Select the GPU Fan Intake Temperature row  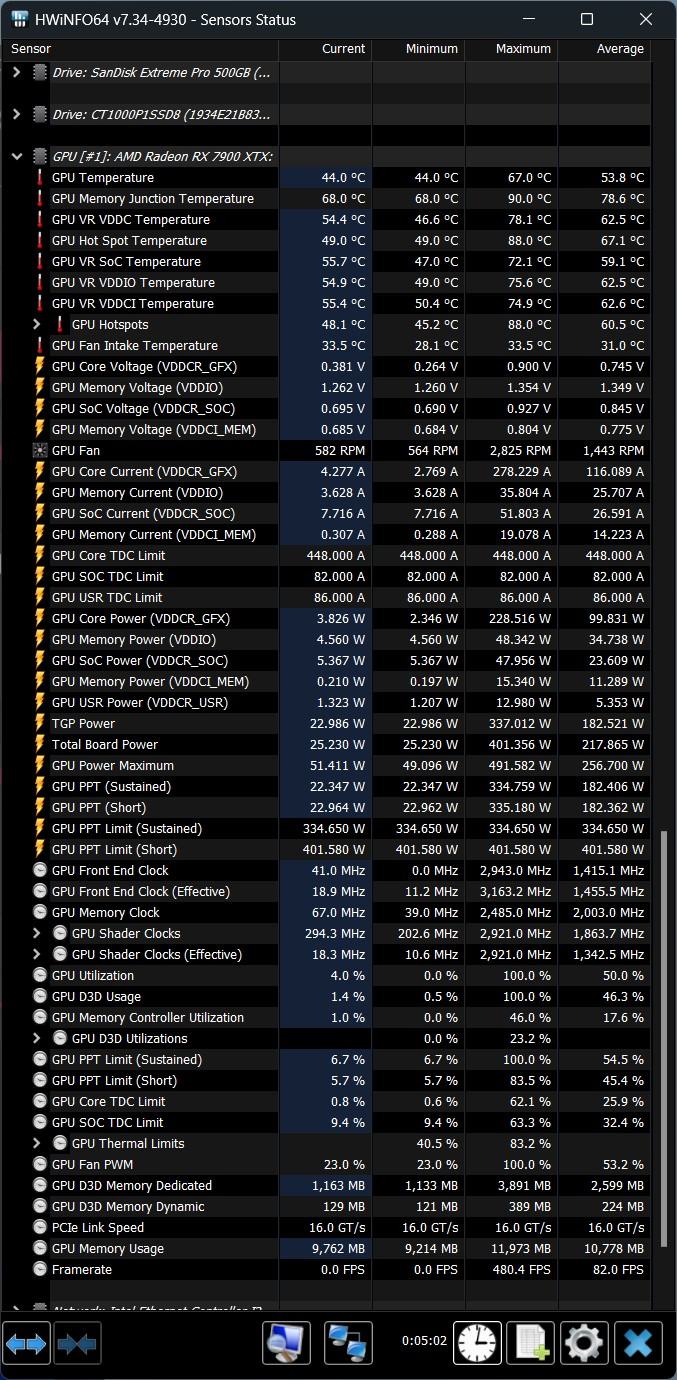tap(327, 346)
